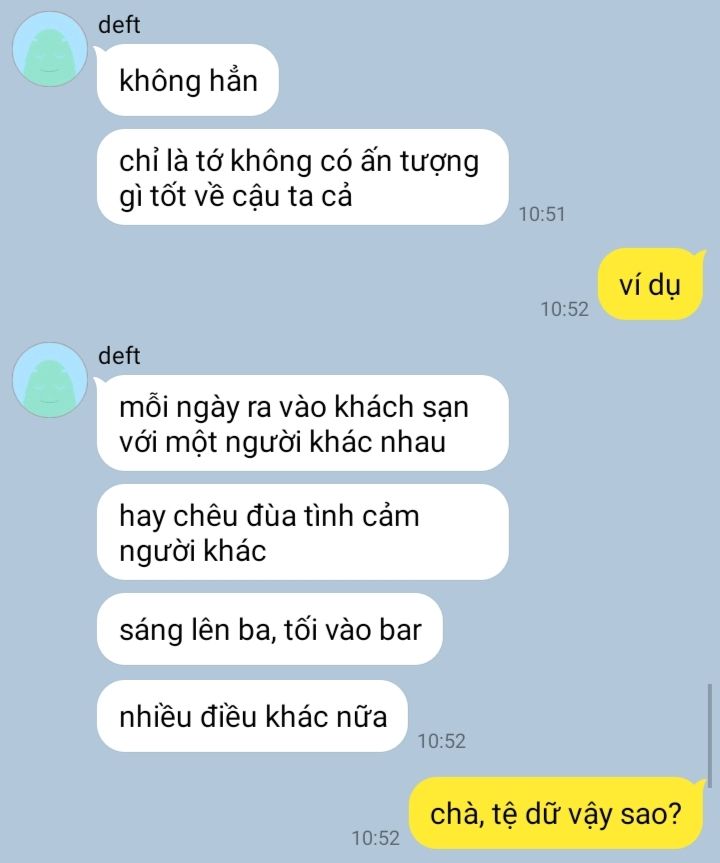Tap the 10:51 timestamp
The width and height of the screenshot is (720, 863).
click(542, 214)
